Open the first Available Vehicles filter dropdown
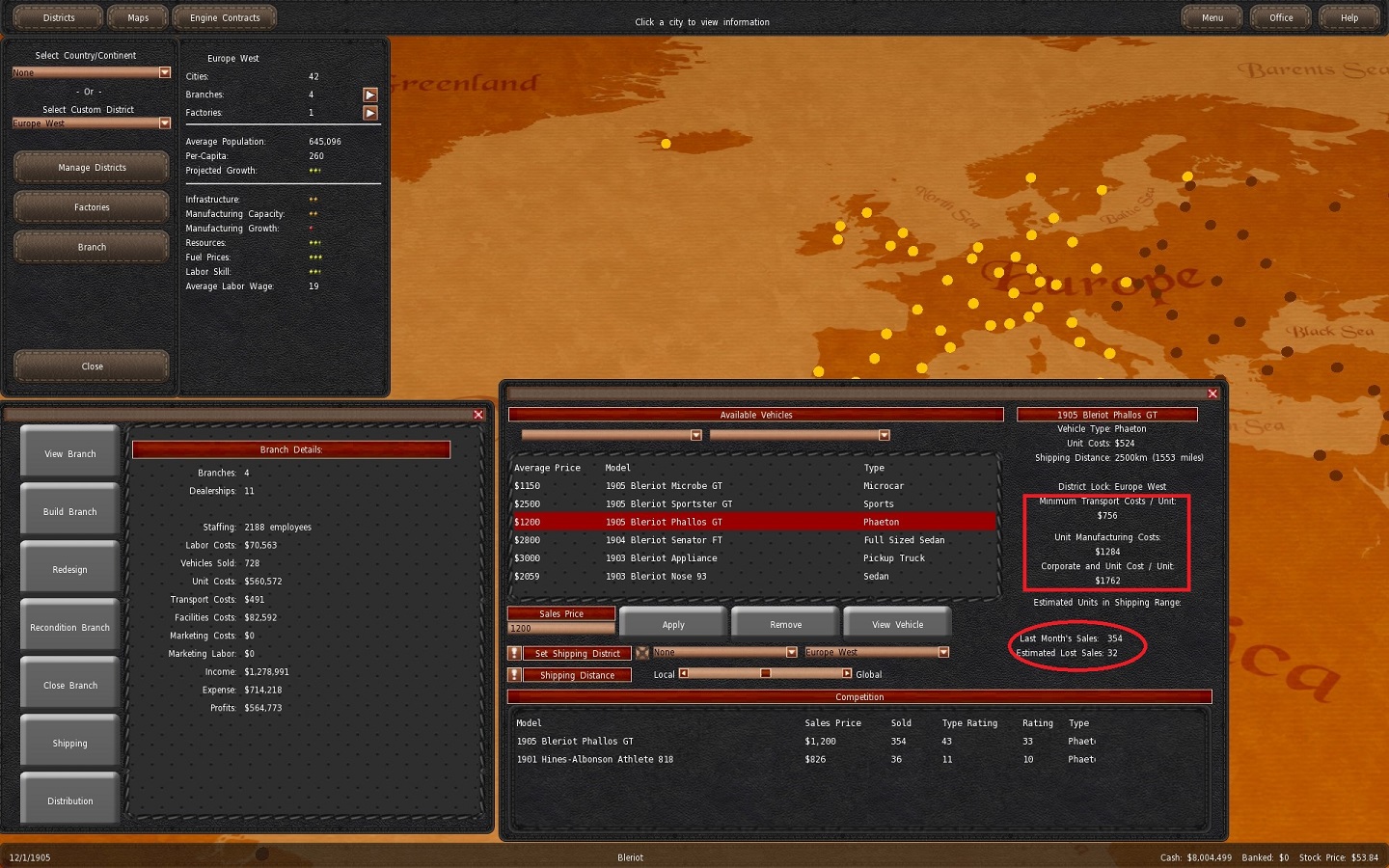Viewport: 1389px width, 868px height. (x=695, y=435)
